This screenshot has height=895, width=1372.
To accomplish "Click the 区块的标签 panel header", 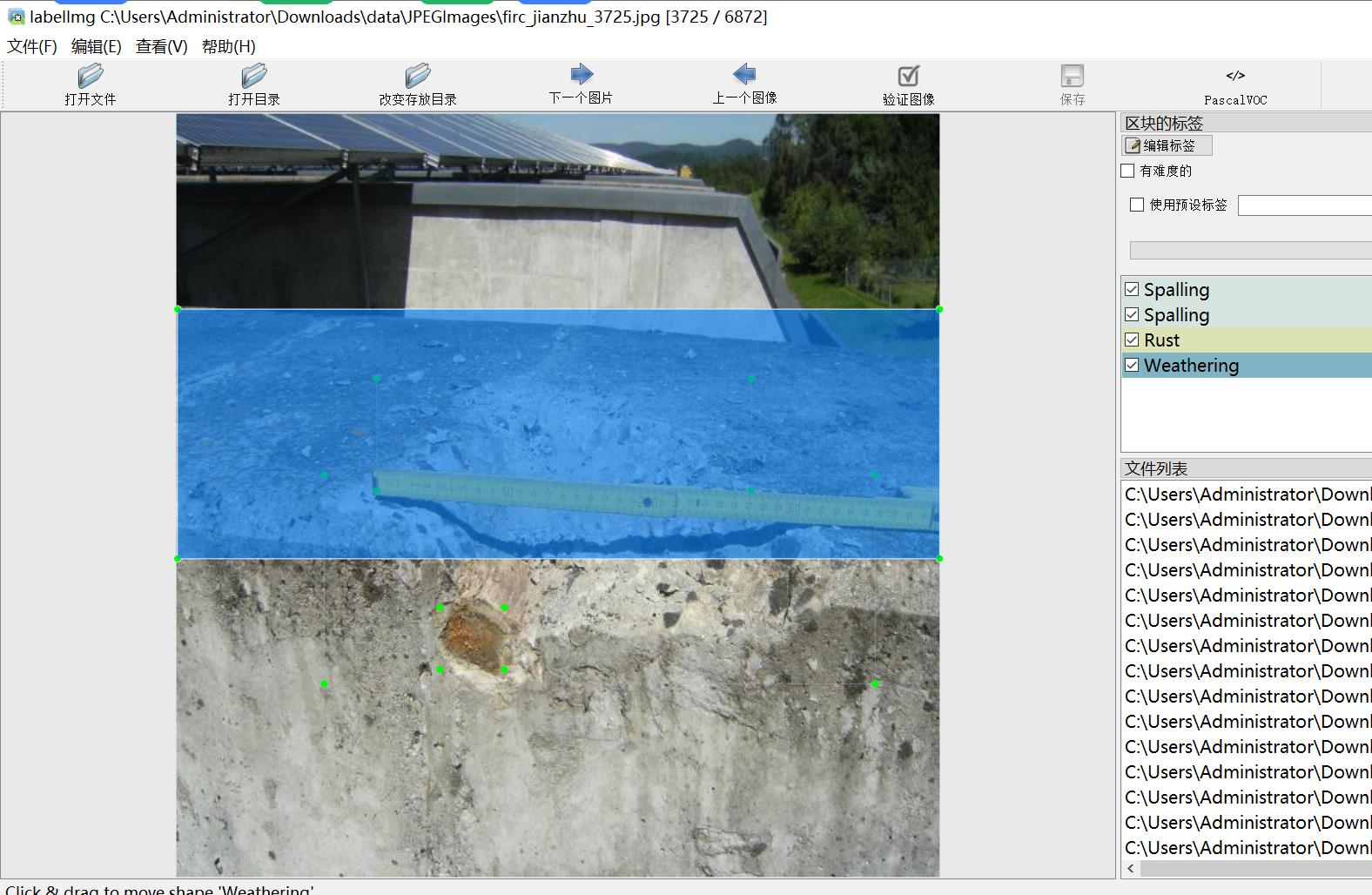I will pos(1247,123).
